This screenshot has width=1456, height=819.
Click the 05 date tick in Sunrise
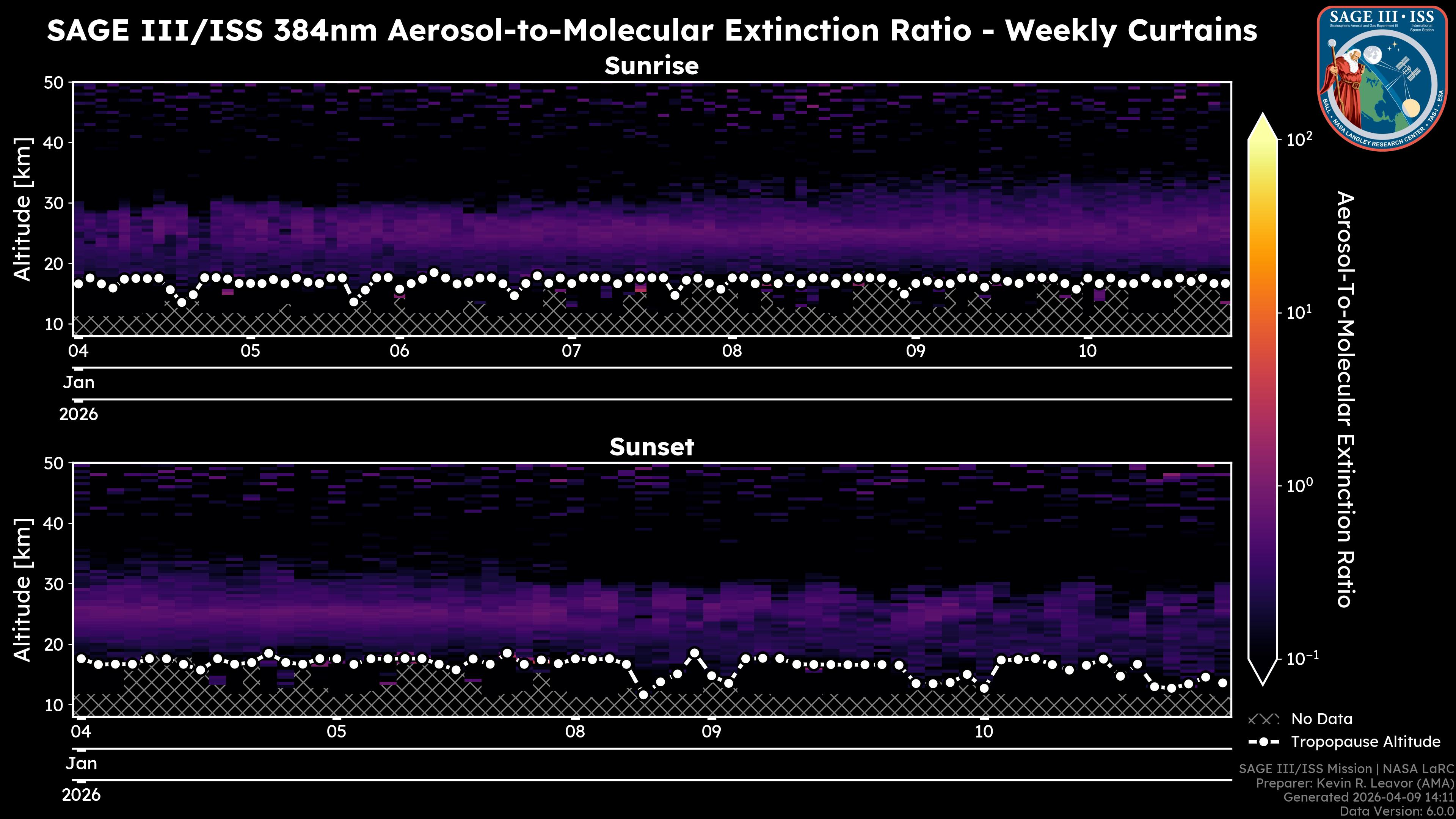250,351
